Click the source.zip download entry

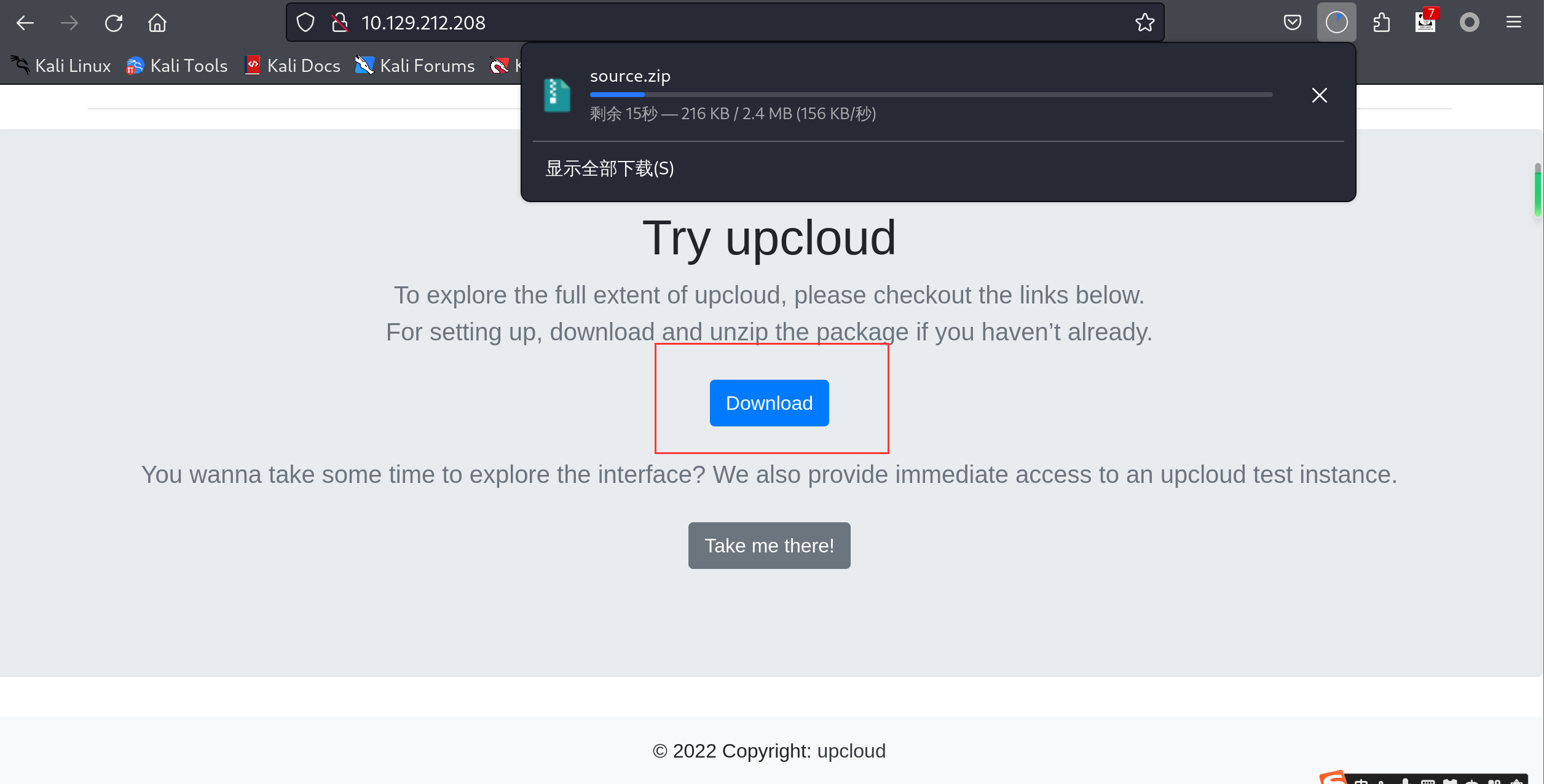pyautogui.click(x=861, y=95)
